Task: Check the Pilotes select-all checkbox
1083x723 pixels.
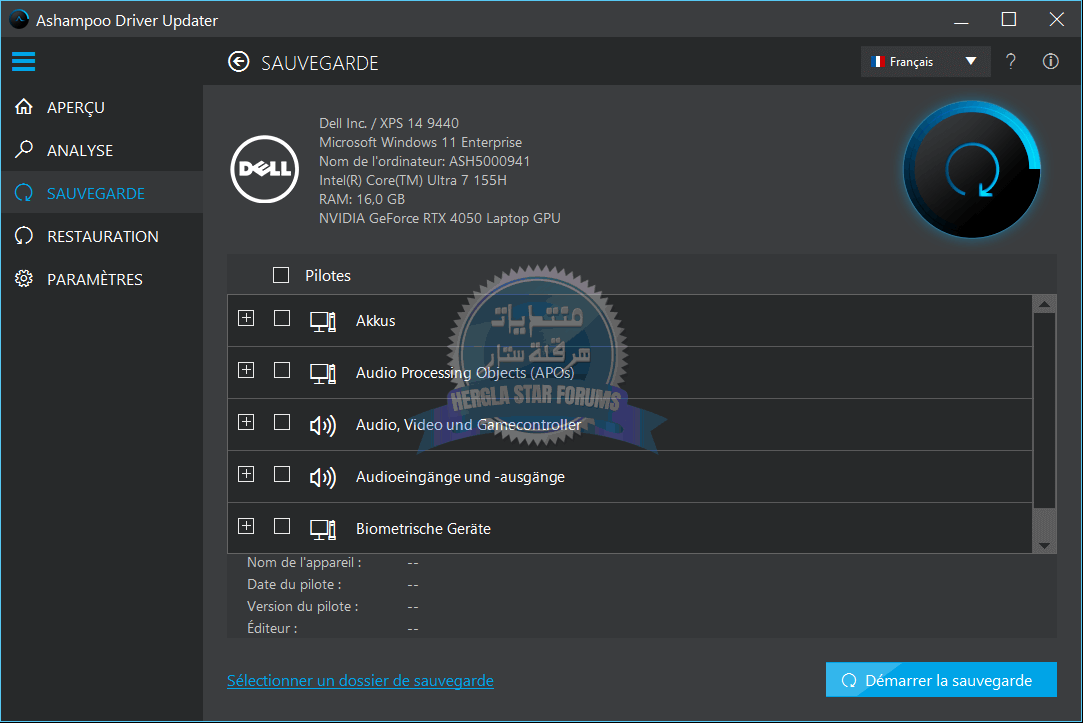Action: pos(281,275)
